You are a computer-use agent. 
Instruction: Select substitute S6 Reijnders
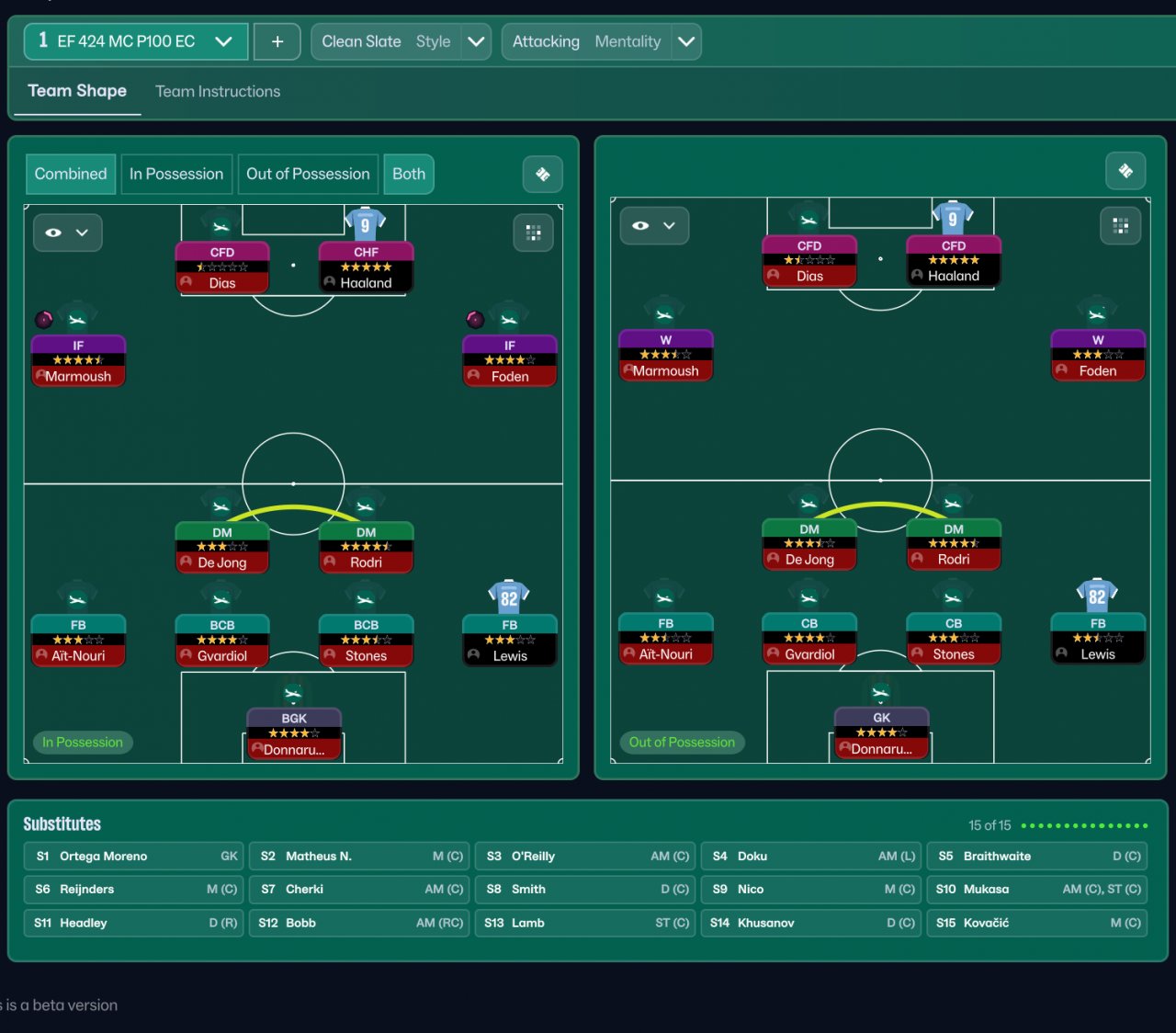(x=133, y=890)
